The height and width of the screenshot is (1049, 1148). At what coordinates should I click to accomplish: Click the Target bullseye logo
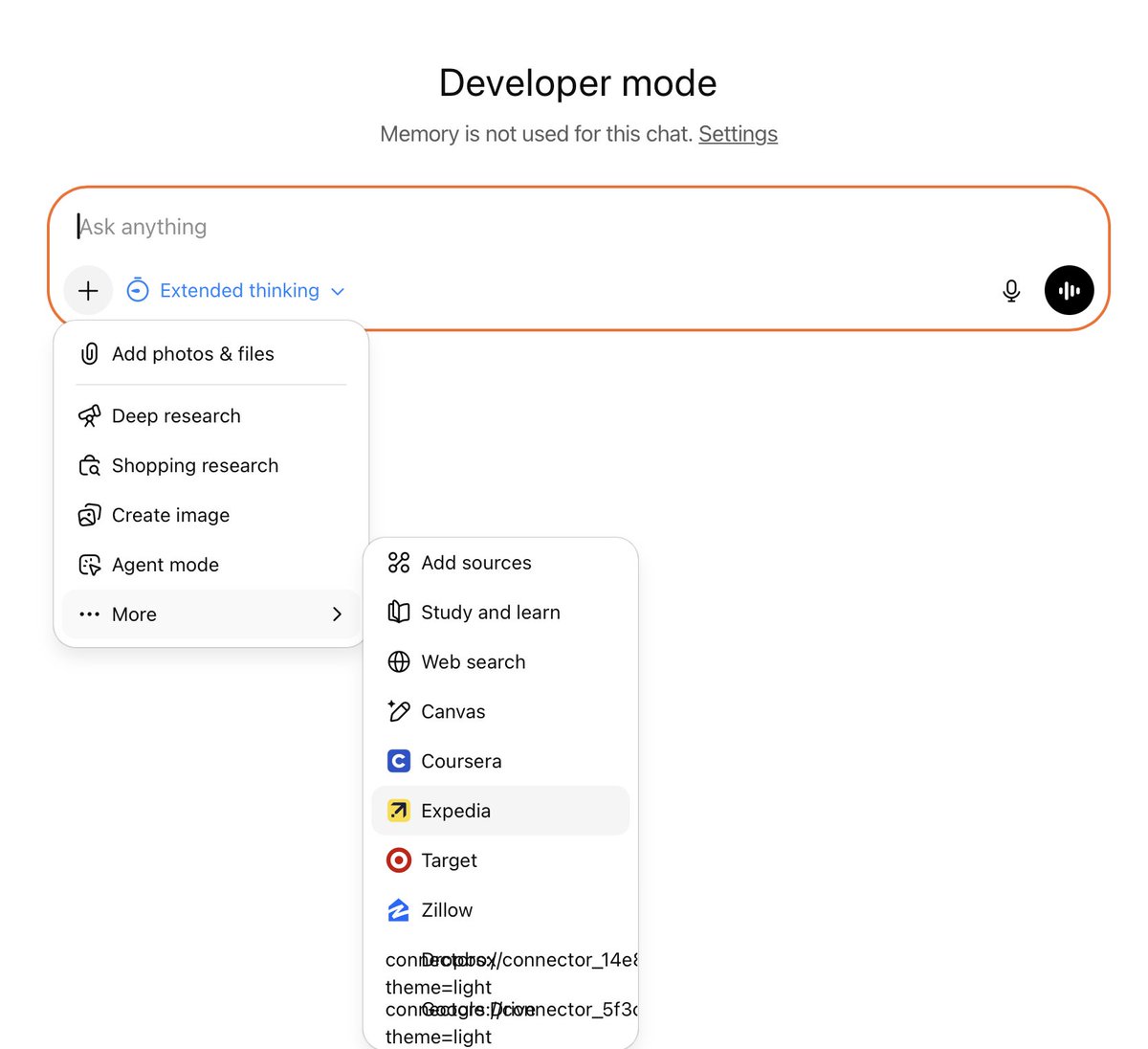pyautogui.click(x=399, y=860)
